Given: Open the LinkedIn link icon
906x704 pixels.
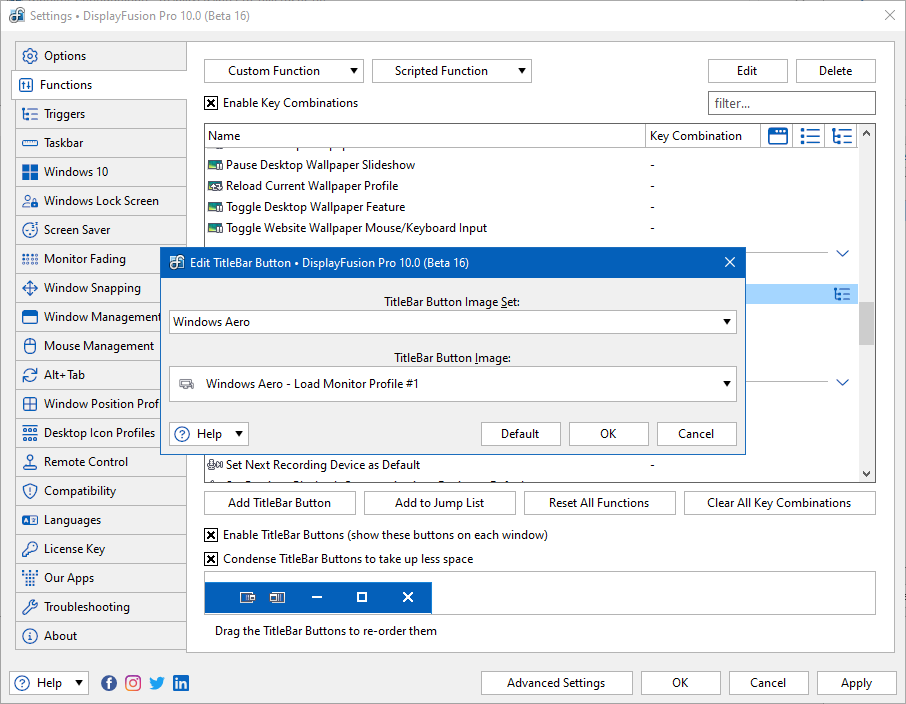Looking at the screenshot, I should click(x=181, y=683).
